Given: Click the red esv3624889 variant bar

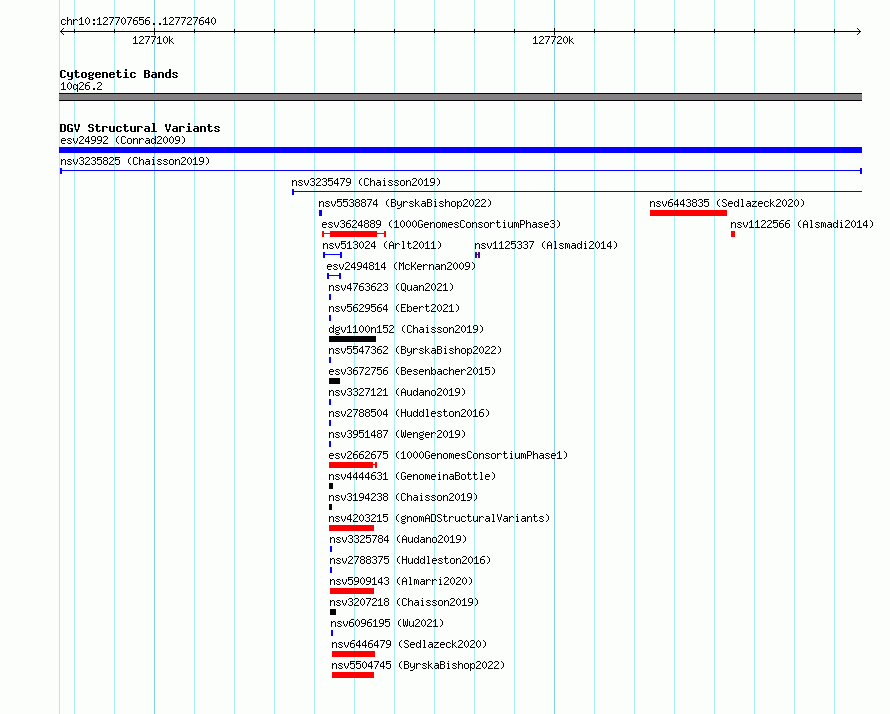Looking at the screenshot, I should click(354, 234).
